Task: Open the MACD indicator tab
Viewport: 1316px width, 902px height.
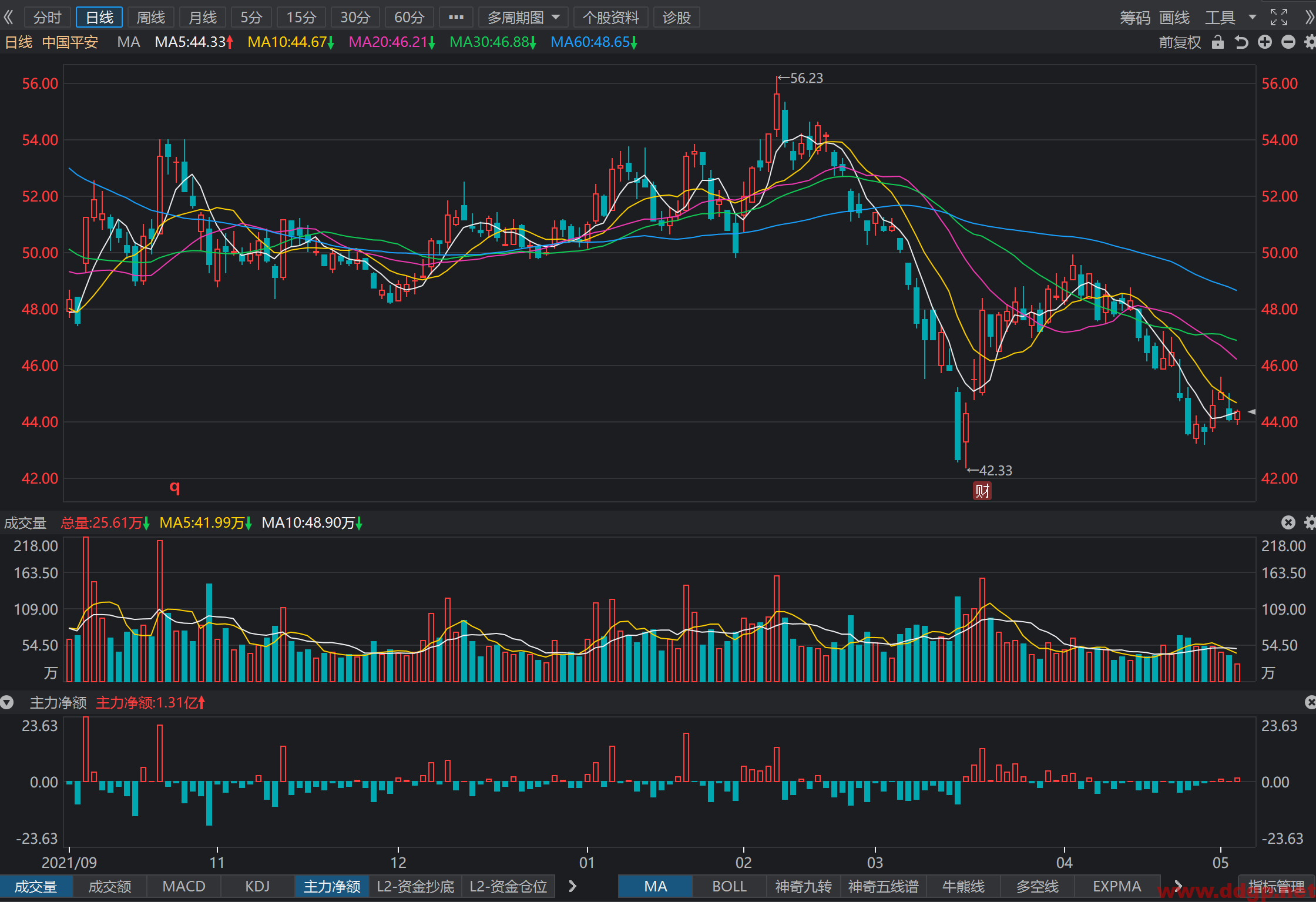Action: pos(184,886)
